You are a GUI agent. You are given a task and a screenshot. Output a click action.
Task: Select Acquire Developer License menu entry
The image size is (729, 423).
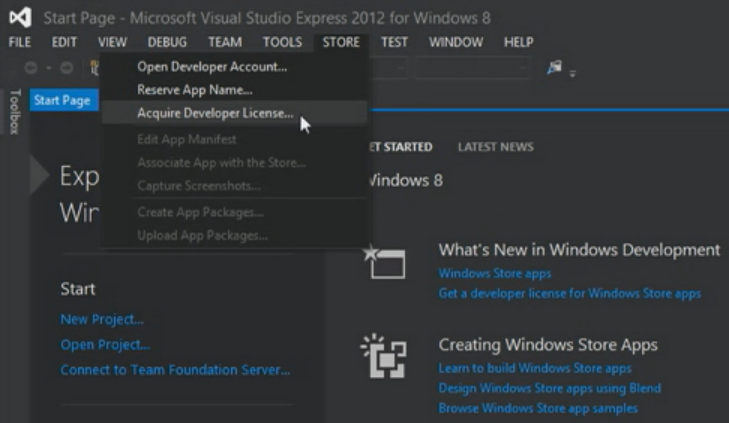coord(234,113)
